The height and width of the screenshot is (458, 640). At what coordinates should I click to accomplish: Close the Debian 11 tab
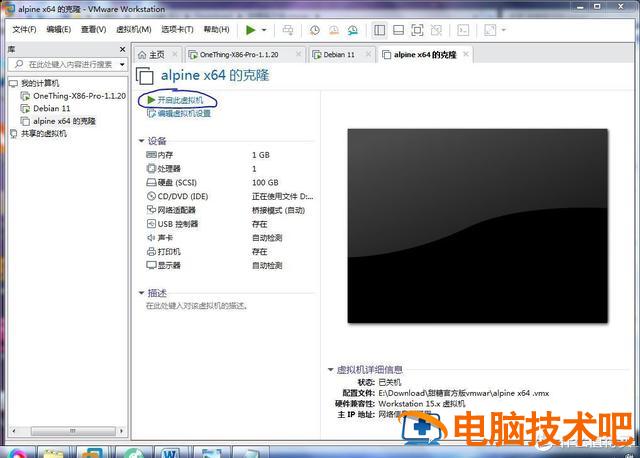pos(369,54)
